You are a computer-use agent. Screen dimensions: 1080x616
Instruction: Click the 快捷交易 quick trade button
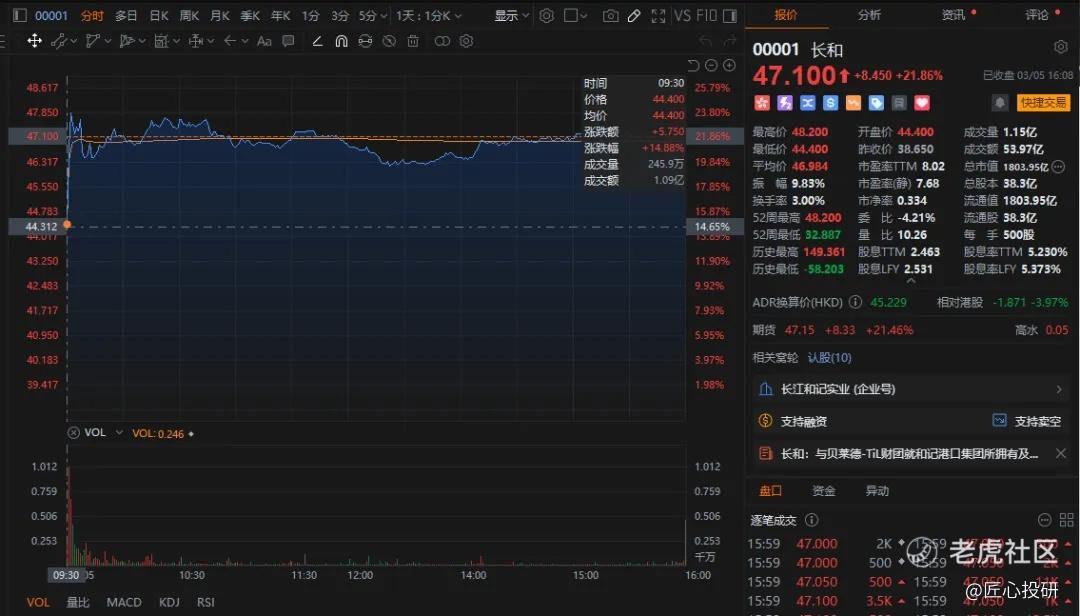coord(1043,103)
